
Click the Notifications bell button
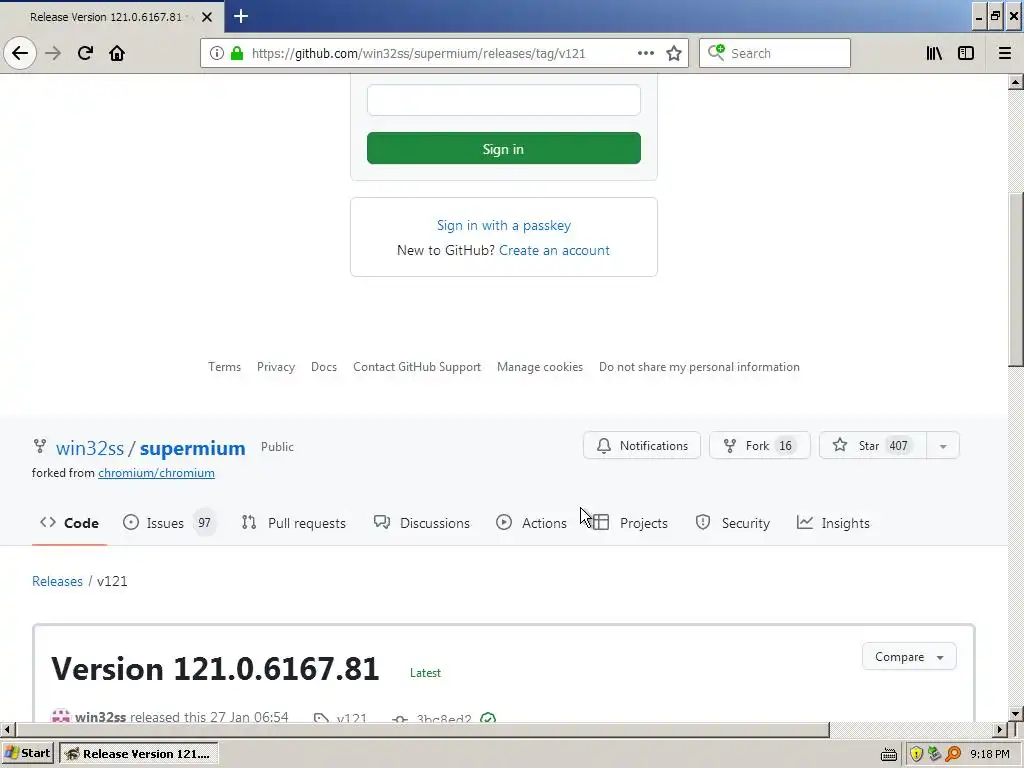[642, 445]
